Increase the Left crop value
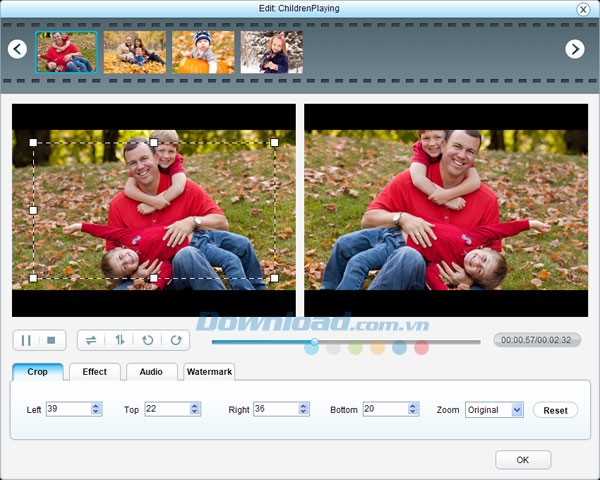The image size is (600, 480). pos(96,406)
